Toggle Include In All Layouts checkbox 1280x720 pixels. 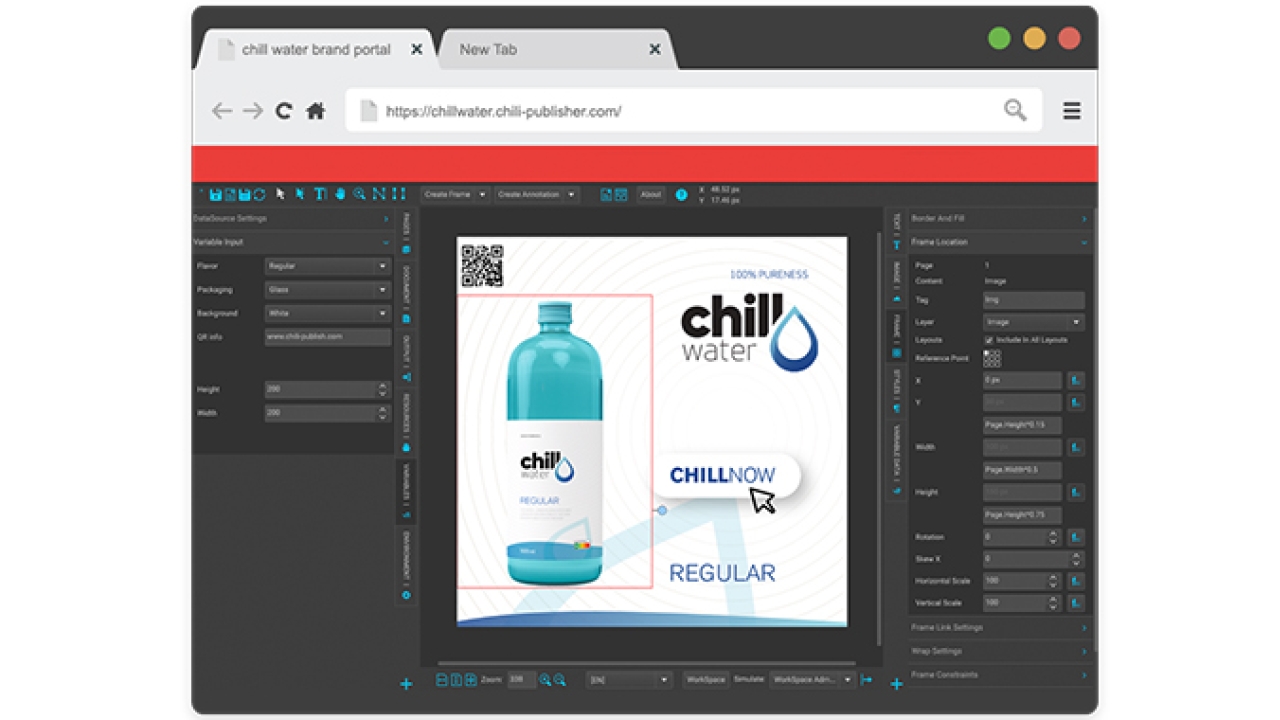[x=989, y=340]
